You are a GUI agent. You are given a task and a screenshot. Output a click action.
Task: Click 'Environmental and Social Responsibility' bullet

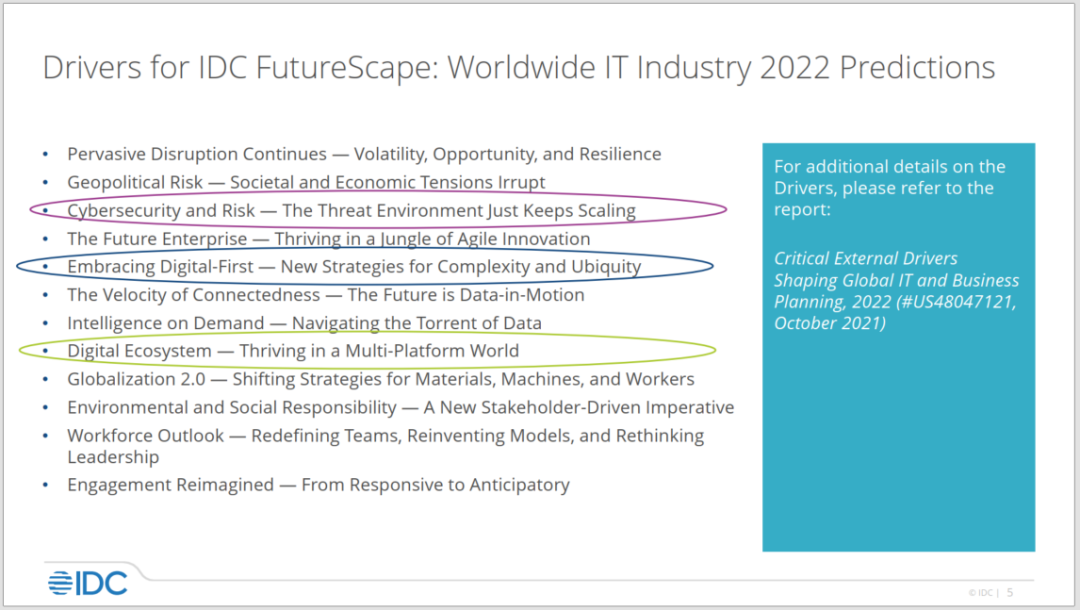pos(400,407)
